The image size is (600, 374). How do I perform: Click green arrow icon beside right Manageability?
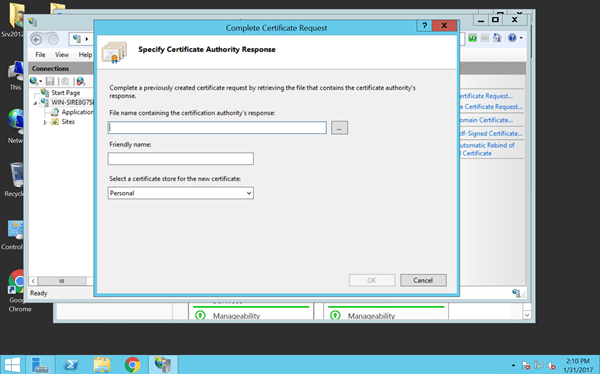click(335, 315)
